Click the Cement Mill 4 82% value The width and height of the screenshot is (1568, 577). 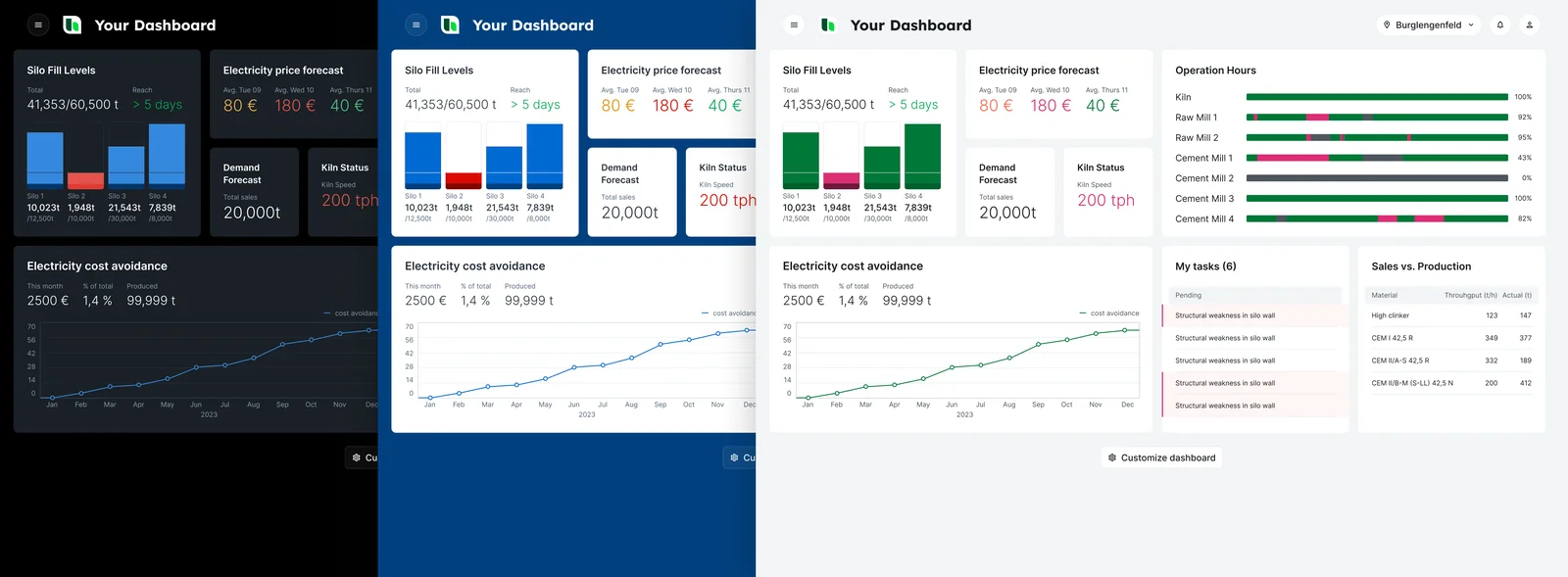[x=1524, y=218]
